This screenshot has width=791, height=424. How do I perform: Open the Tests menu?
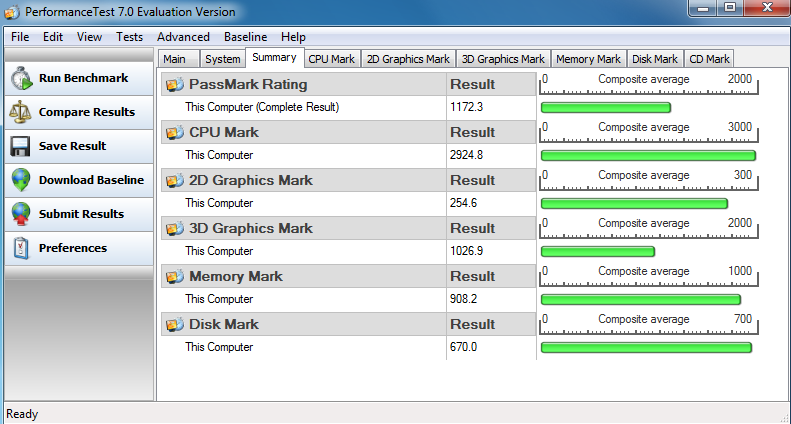point(129,37)
